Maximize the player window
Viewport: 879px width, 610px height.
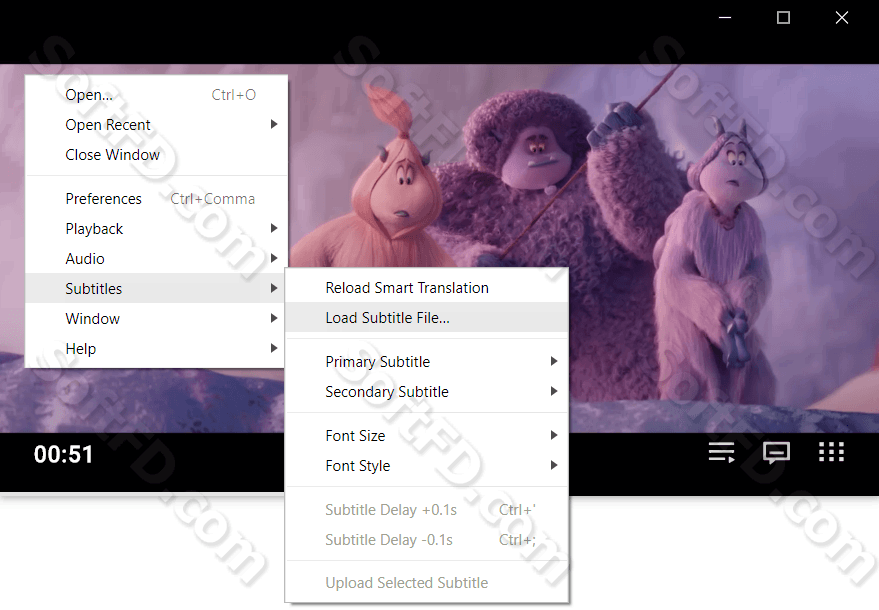point(783,18)
